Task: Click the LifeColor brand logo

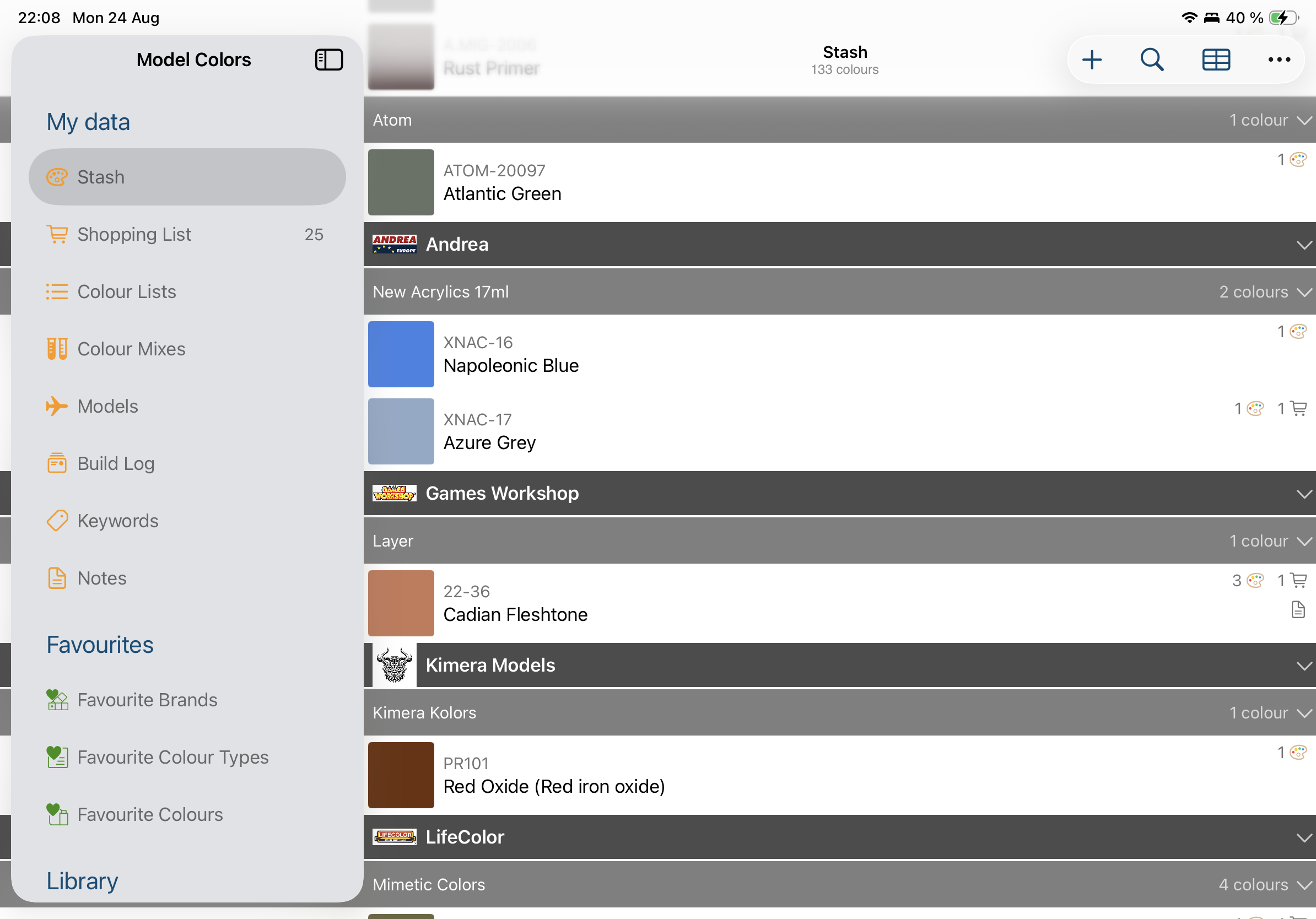Action: point(395,837)
